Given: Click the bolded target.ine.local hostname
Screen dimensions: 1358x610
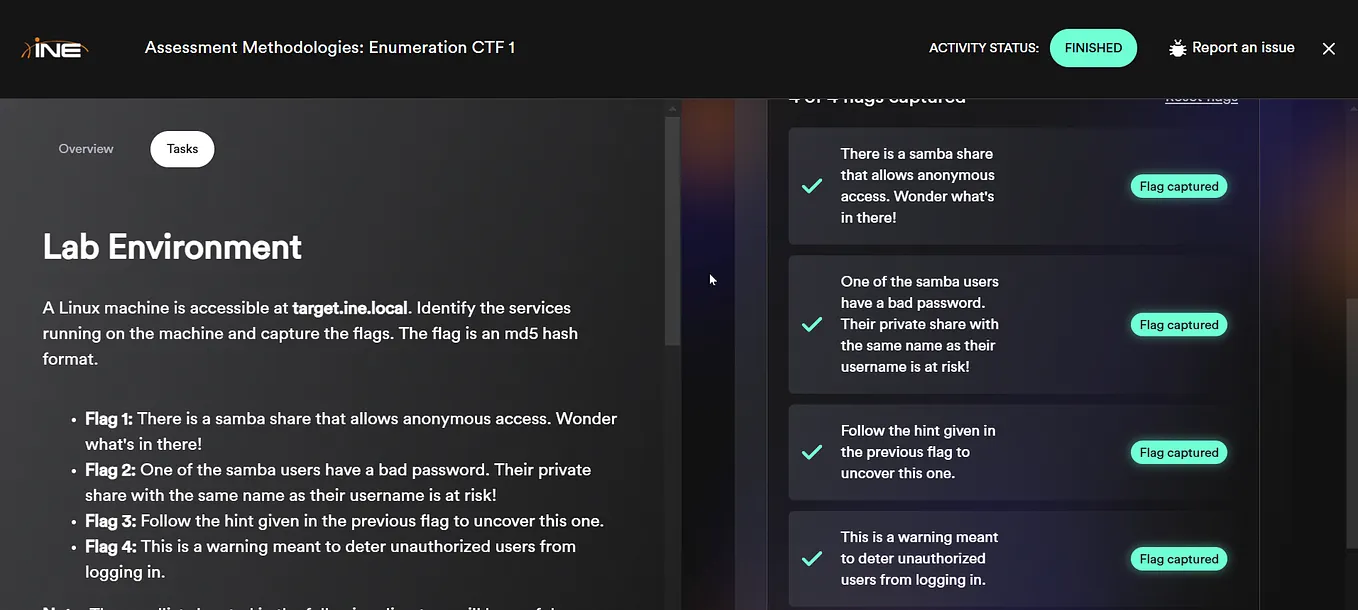Looking at the screenshot, I should pyautogui.click(x=349, y=308).
